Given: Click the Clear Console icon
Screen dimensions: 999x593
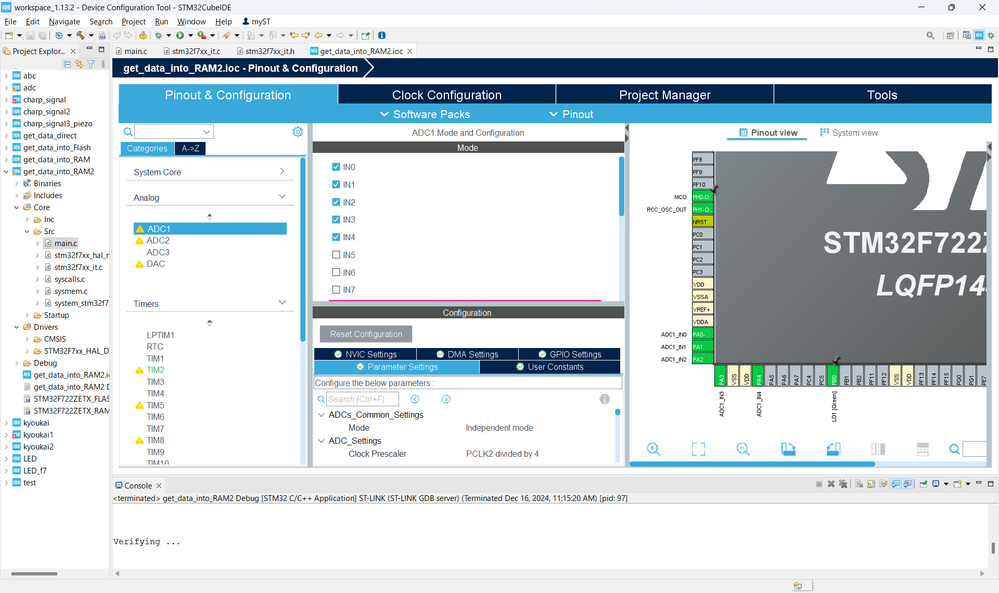Looking at the screenshot, I should [859, 484].
